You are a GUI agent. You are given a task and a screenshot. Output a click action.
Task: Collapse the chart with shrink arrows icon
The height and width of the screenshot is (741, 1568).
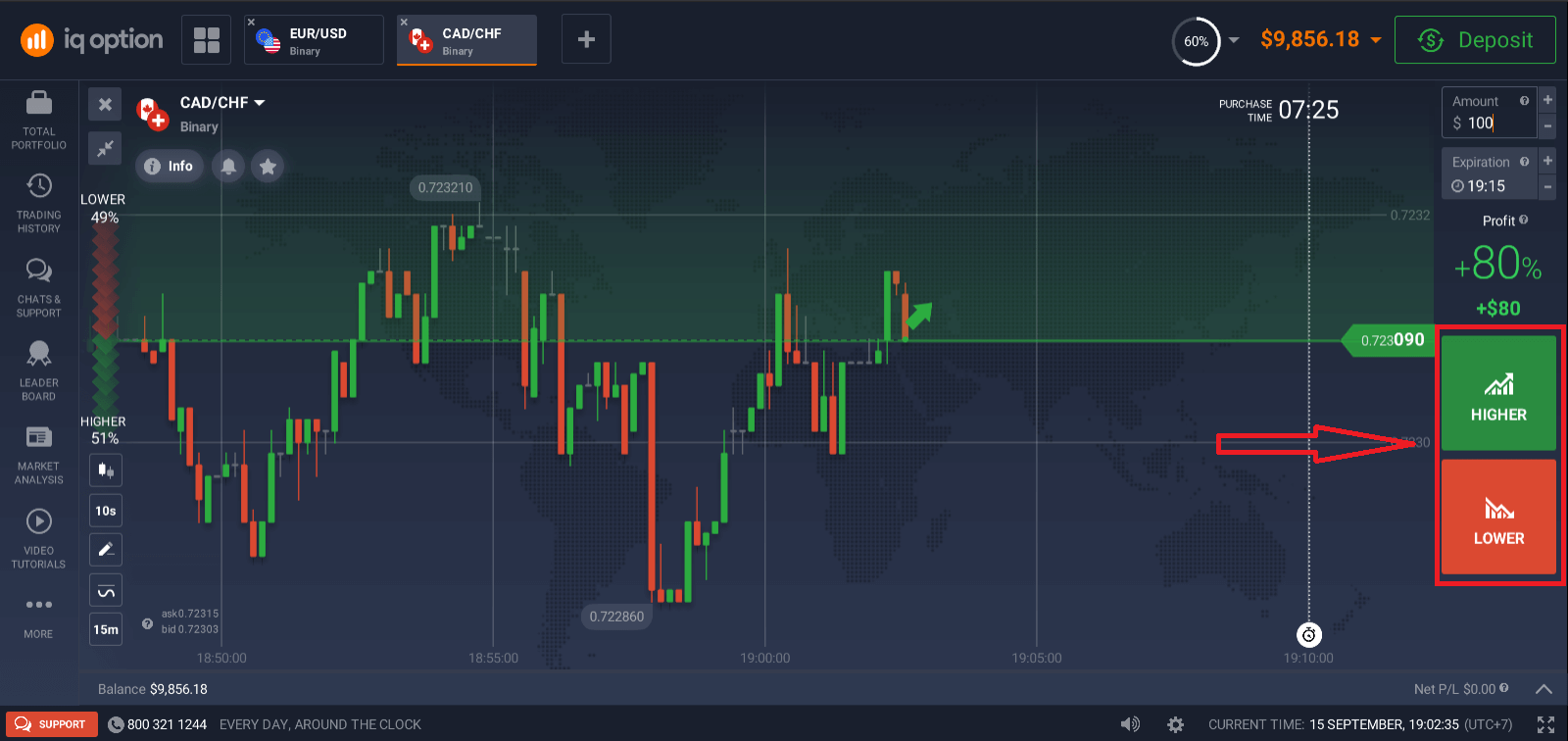(105, 148)
